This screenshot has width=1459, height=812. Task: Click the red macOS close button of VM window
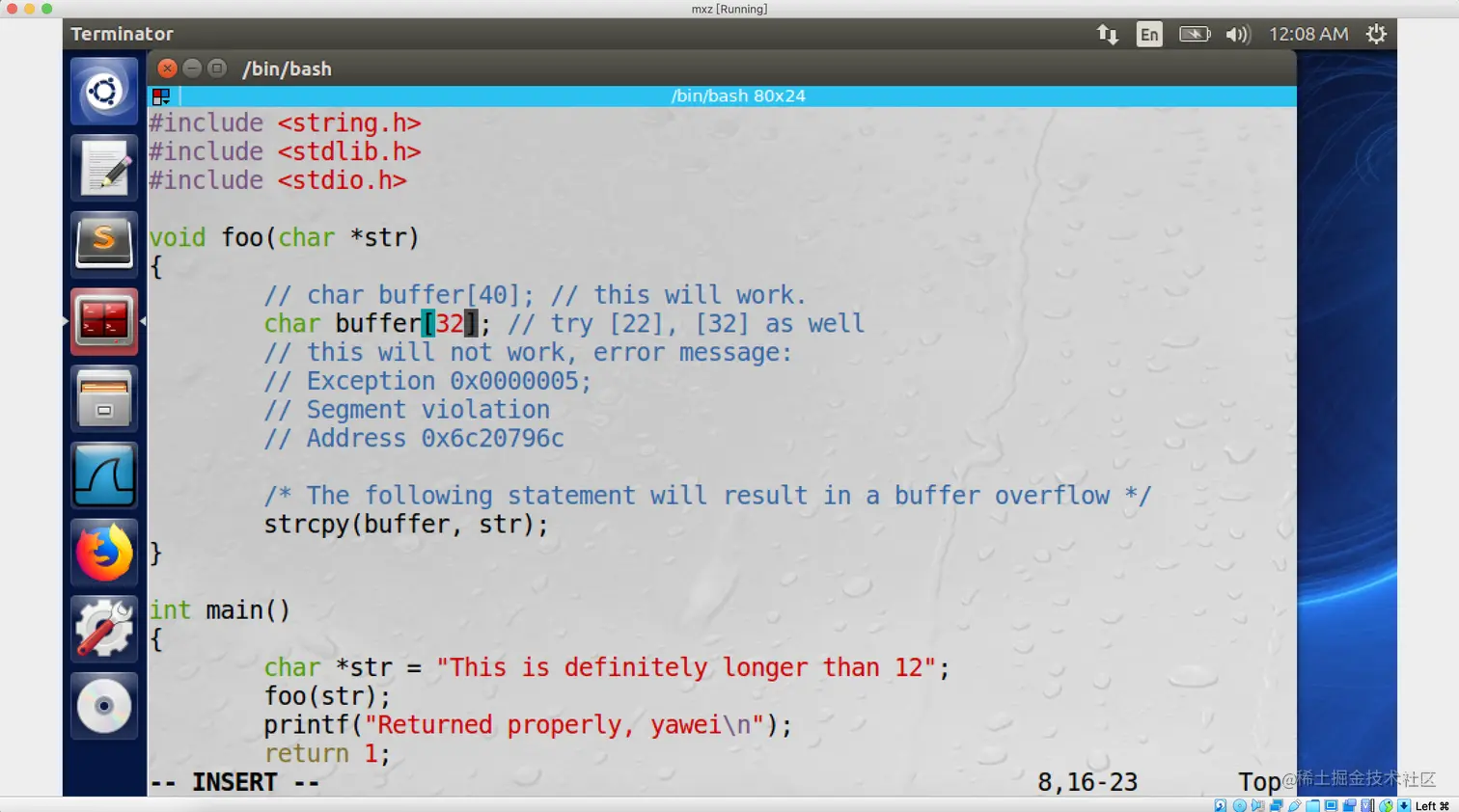12,9
